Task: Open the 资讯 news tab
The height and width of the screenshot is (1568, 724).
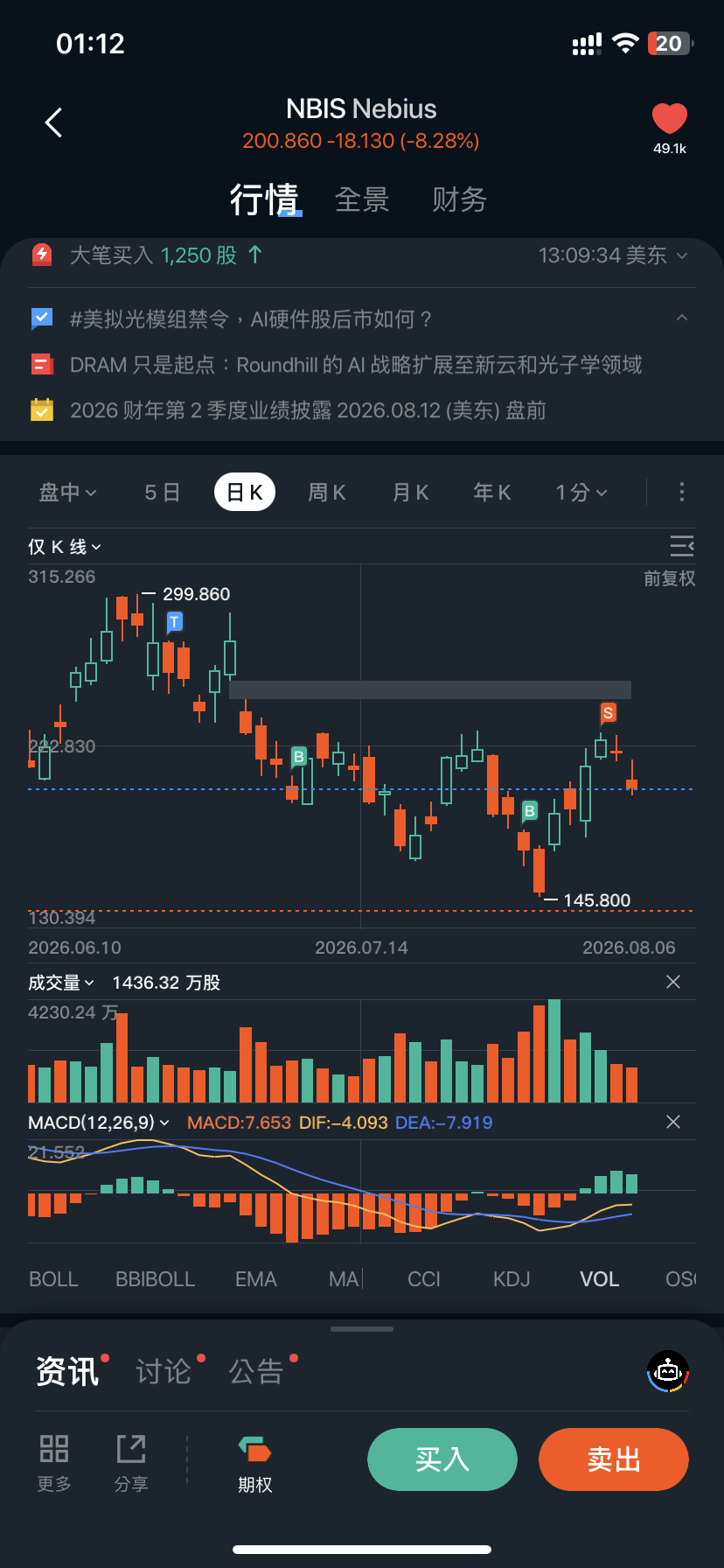Action: click(x=67, y=1371)
